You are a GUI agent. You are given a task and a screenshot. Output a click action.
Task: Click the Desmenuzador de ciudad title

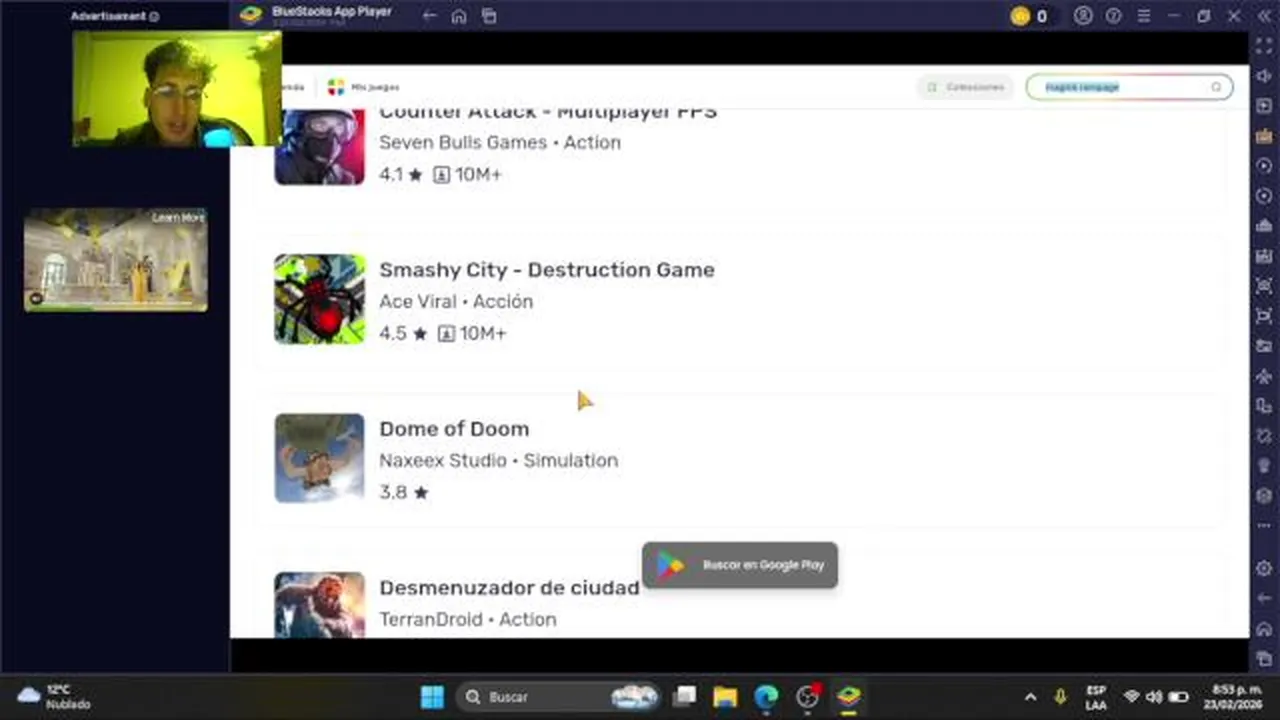tap(509, 588)
